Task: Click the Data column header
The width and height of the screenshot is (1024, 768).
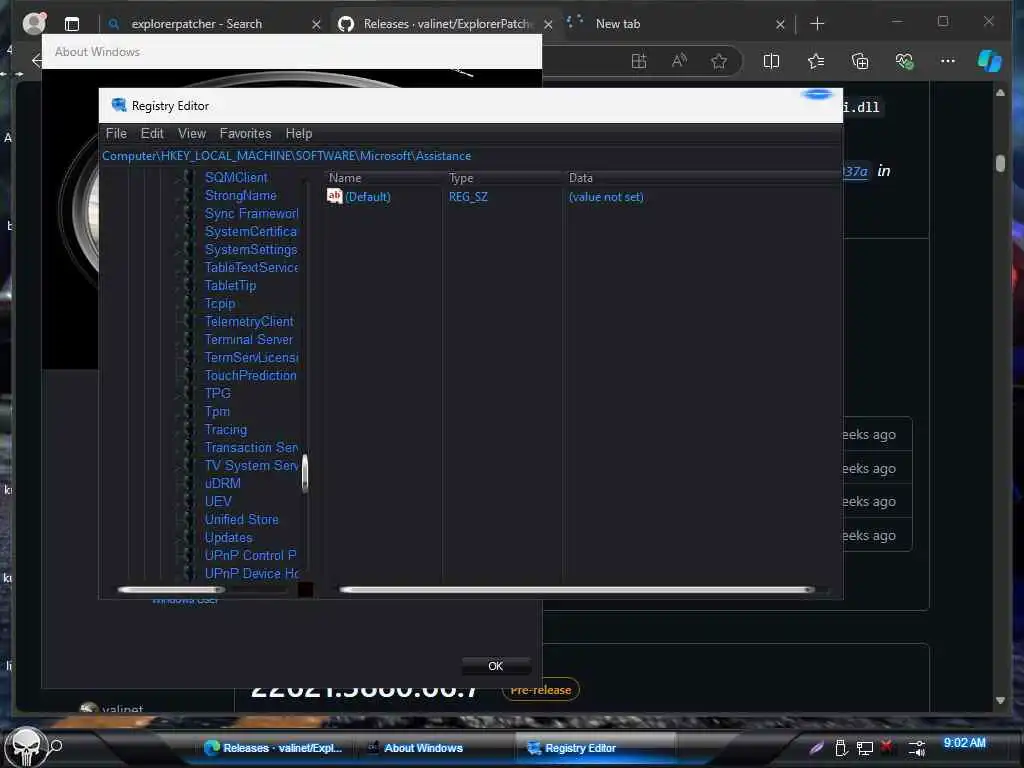Action: 702,178
